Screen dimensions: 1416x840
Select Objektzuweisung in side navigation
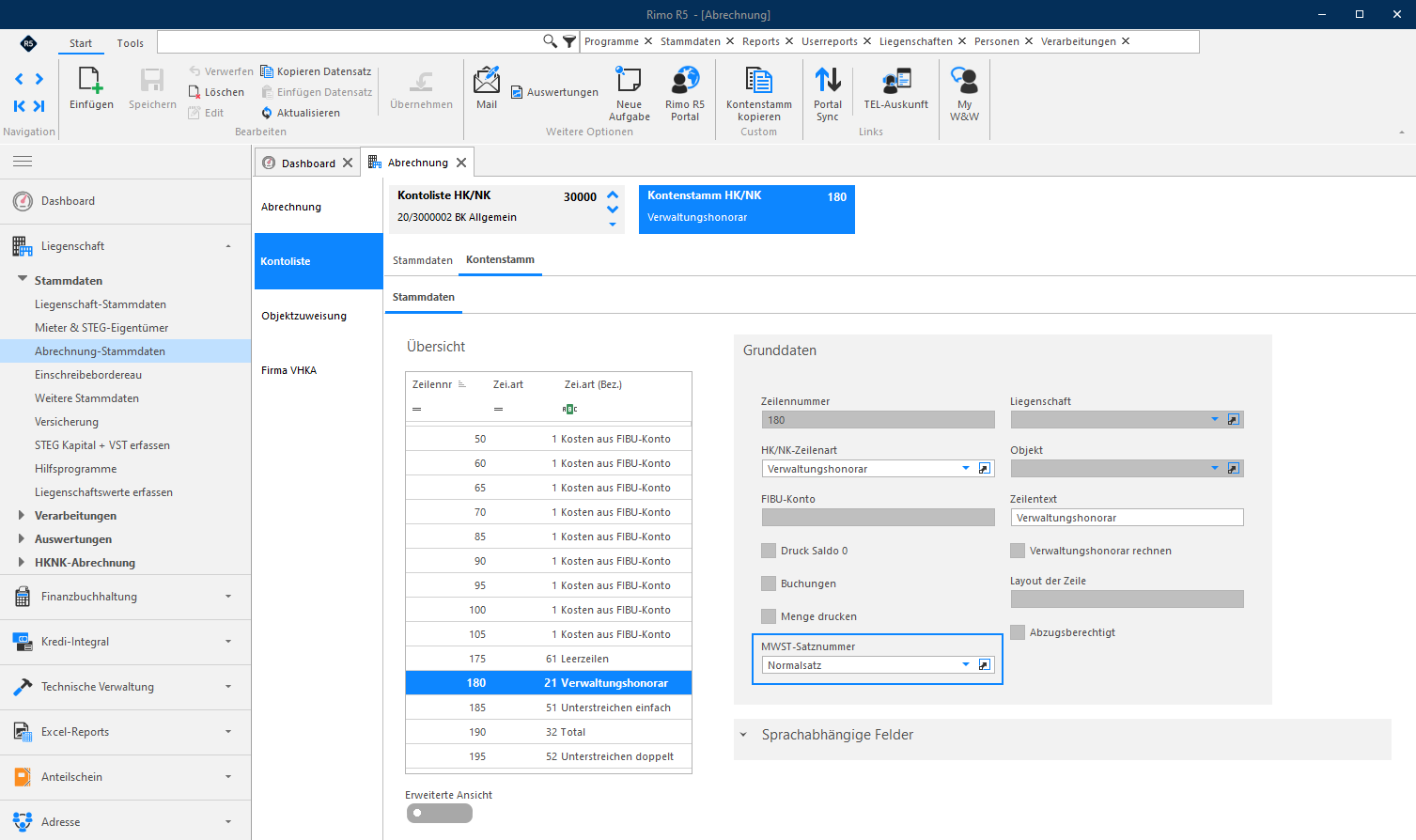click(303, 316)
